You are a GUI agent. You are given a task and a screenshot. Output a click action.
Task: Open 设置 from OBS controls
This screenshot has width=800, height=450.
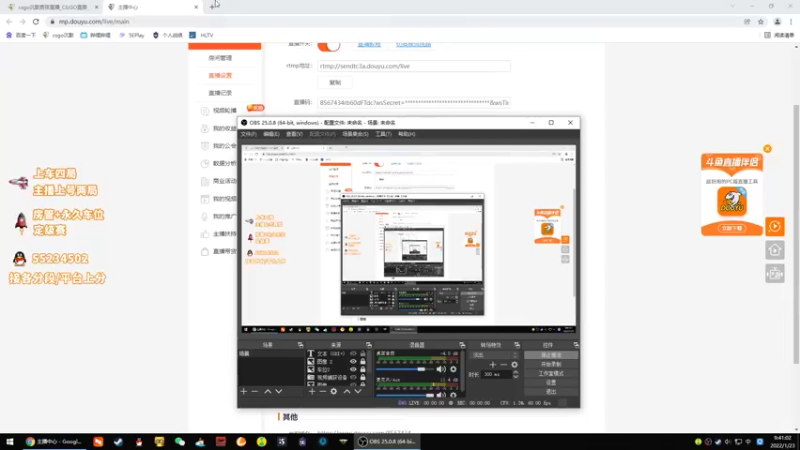coord(551,383)
